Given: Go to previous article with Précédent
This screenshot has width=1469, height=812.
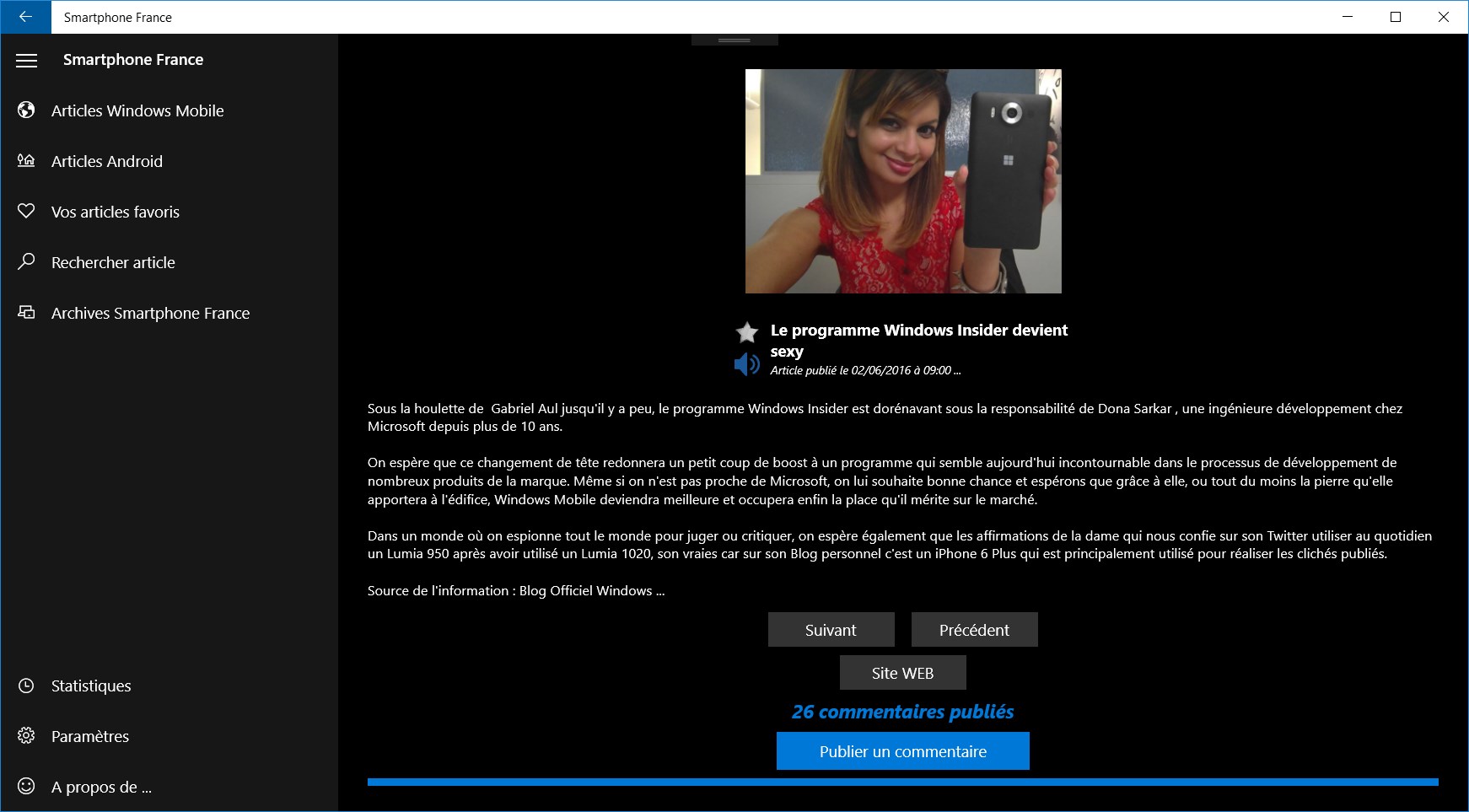Looking at the screenshot, I should pyautogui.click(x=975, y=630).
